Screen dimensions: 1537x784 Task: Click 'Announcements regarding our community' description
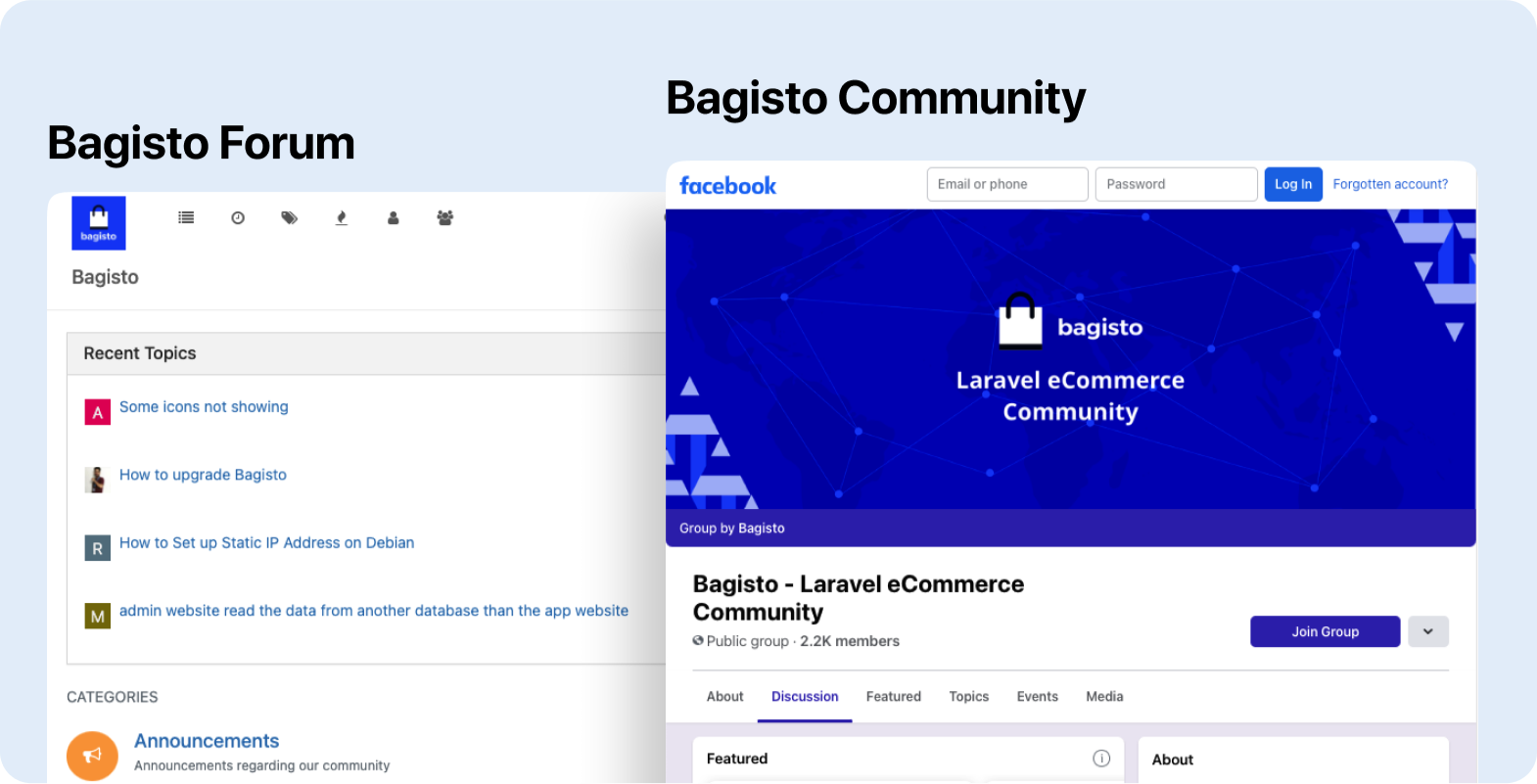(x=262, y=765)
